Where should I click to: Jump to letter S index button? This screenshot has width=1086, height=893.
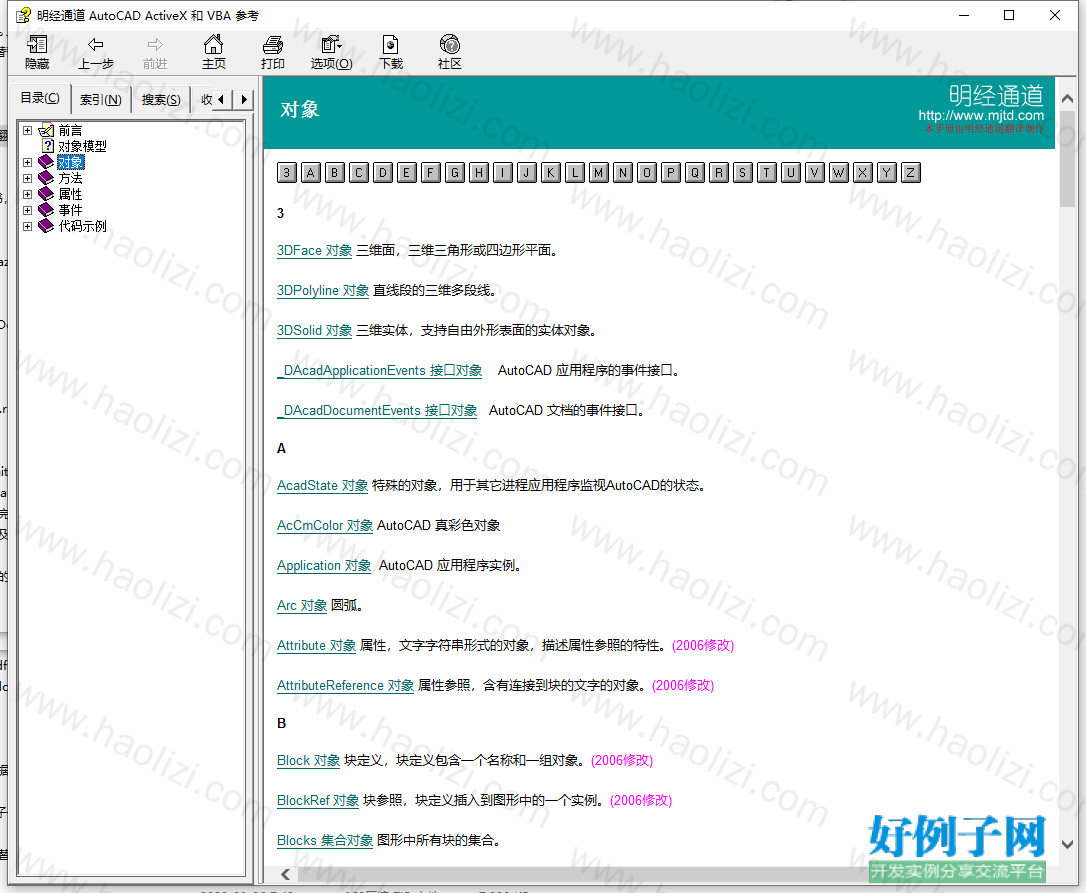click(x=743, y=173)
